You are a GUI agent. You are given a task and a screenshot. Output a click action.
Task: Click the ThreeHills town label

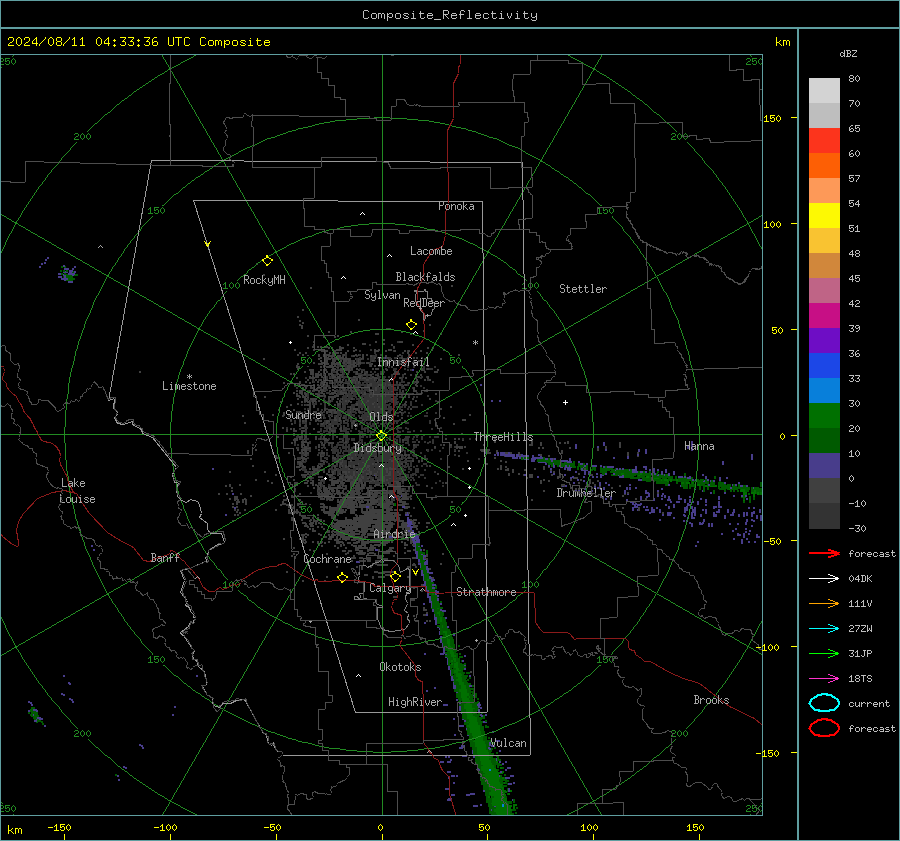tap(503, 437)
